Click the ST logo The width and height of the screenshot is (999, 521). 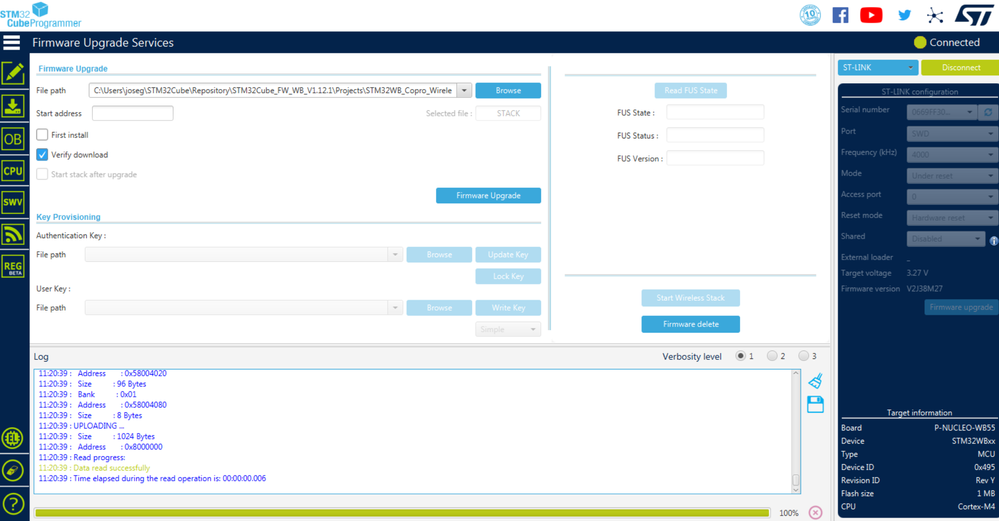pyautogui.click(x=974, y=15)
